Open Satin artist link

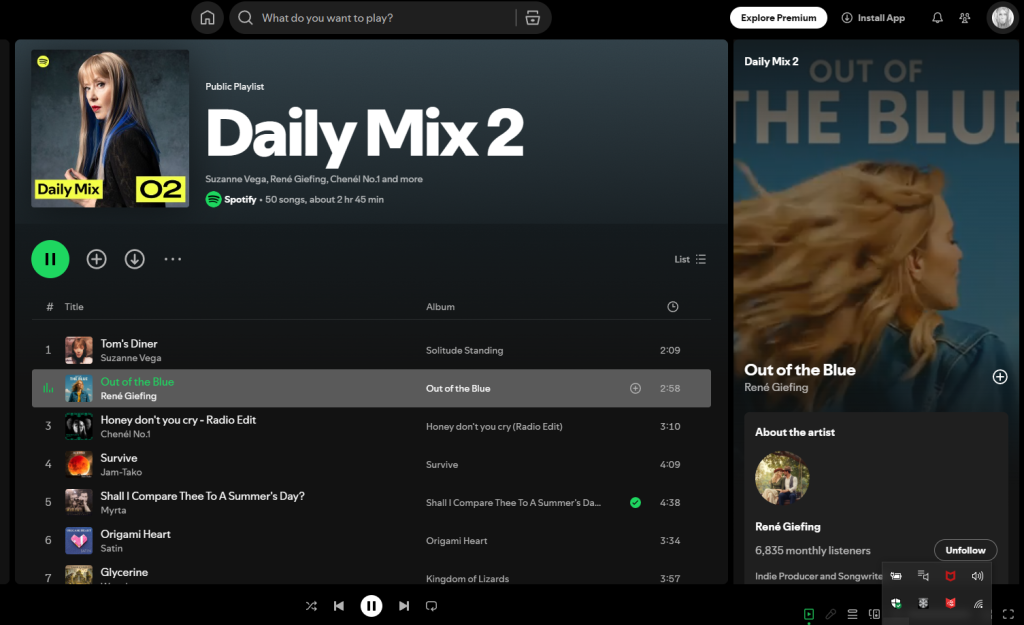pos(111,549)
